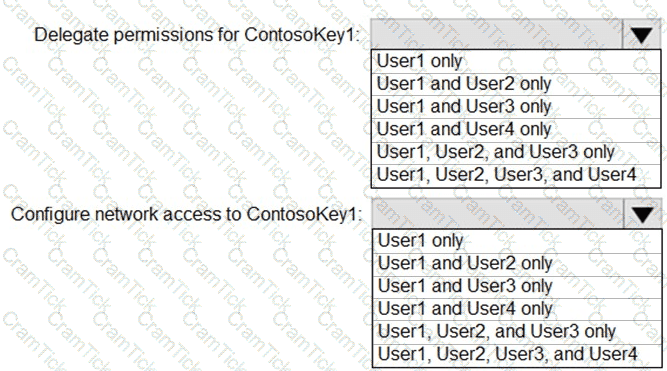
Task: Select 'User1 and User4 only' for Delegate permissions
Action: coord(516,130)
